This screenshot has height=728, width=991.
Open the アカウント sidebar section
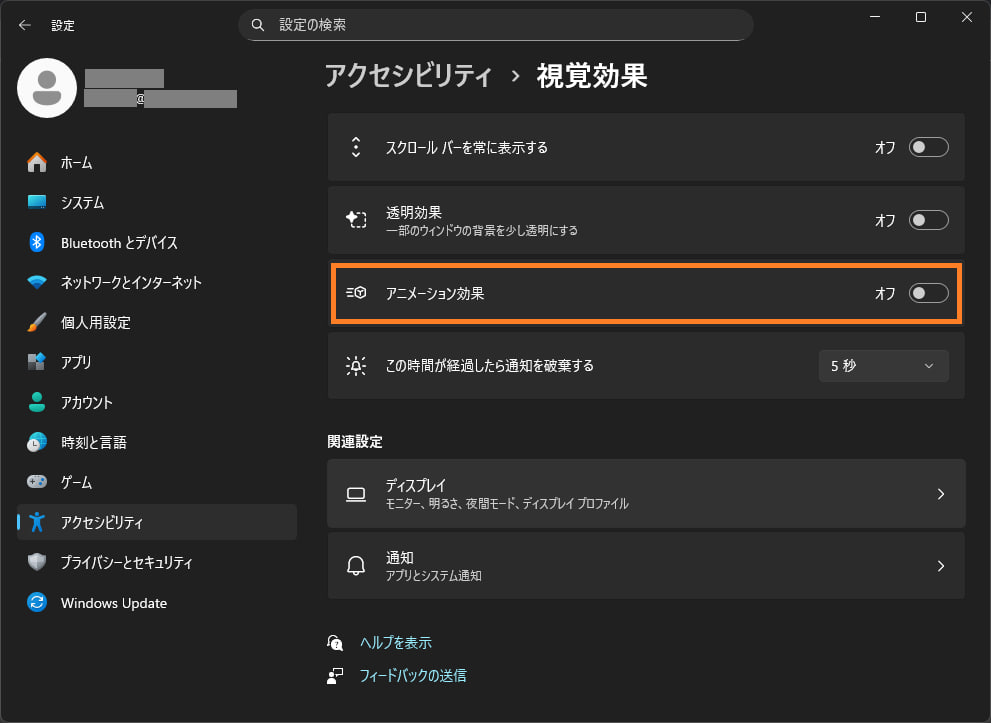pyautogui.click(x=86, y=403)
